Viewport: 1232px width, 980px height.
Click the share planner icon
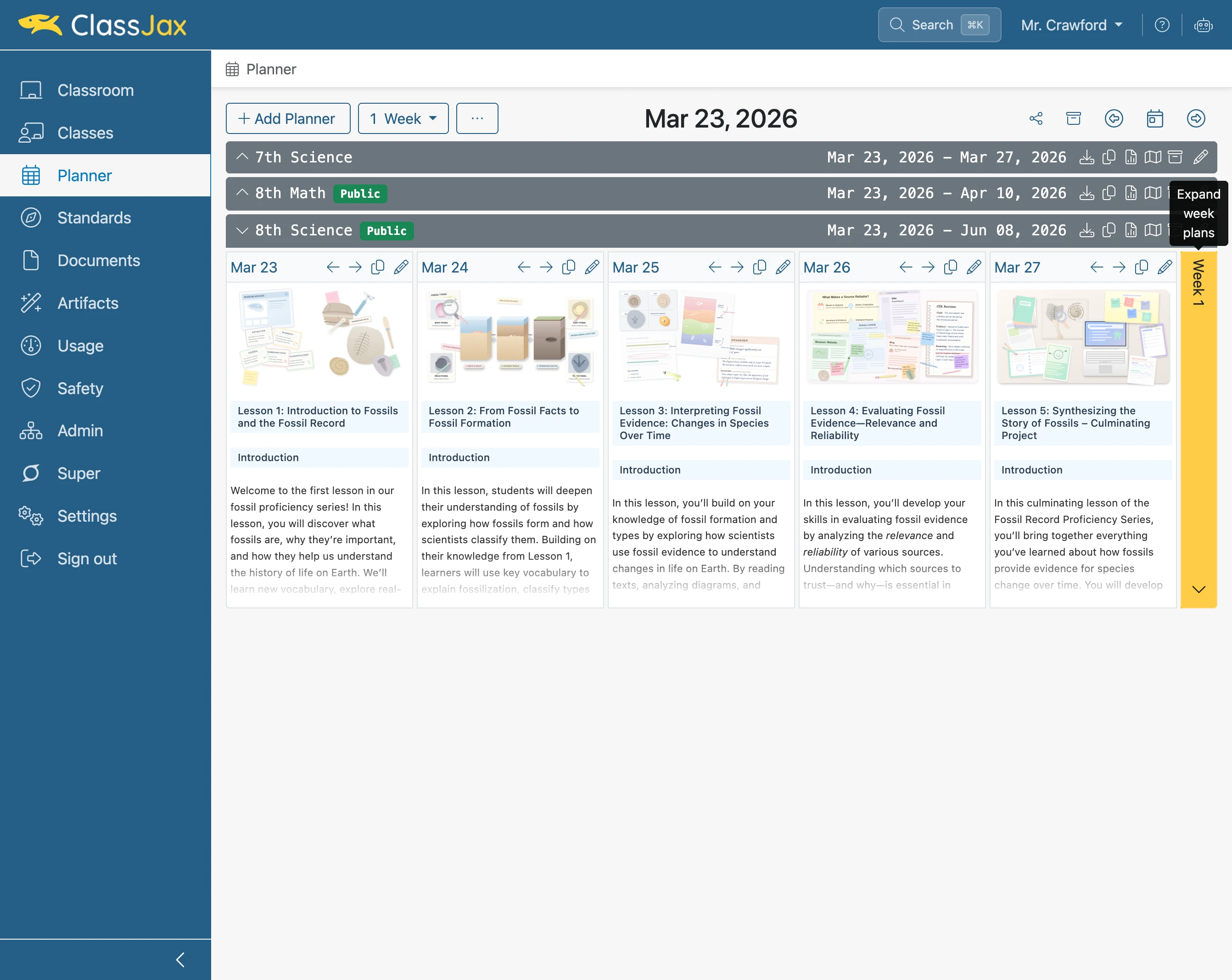(x=1036, y=119)
